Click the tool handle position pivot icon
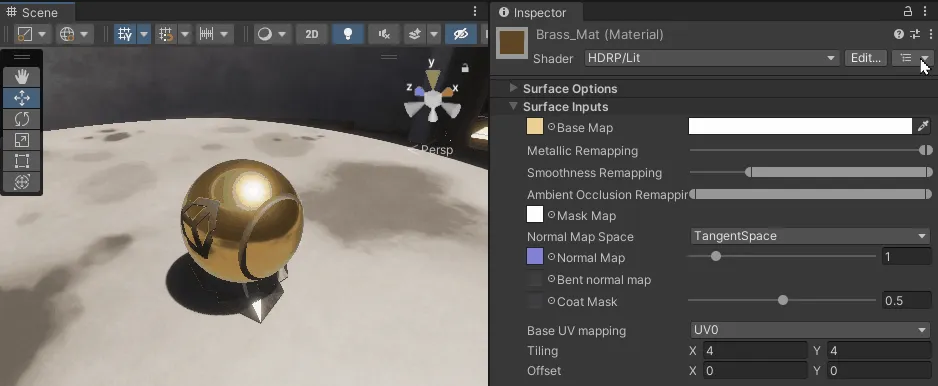Screen dimensions: 938x386 click(x=25, y=34)
